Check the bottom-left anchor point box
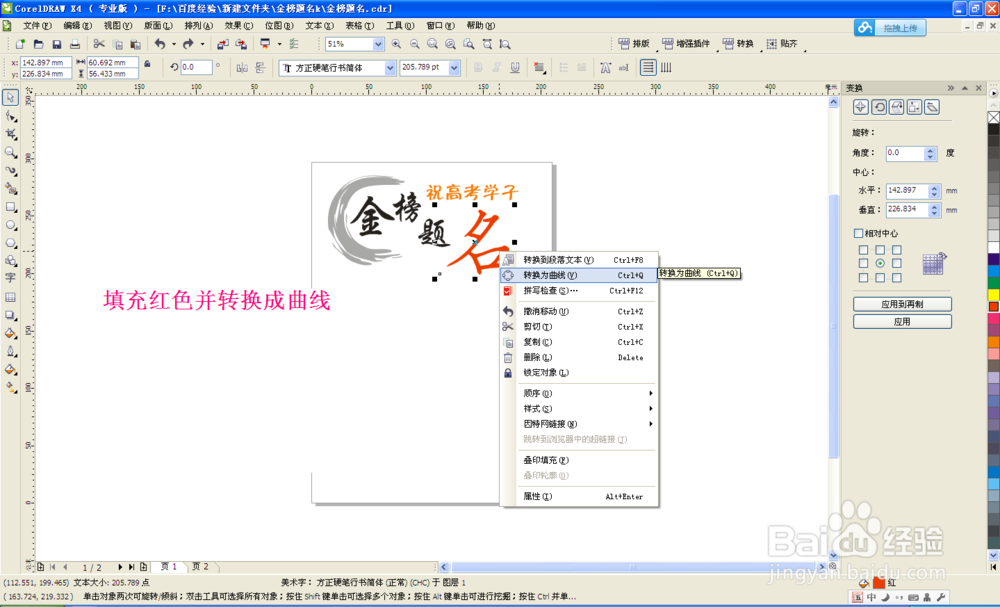 point(863,277)
